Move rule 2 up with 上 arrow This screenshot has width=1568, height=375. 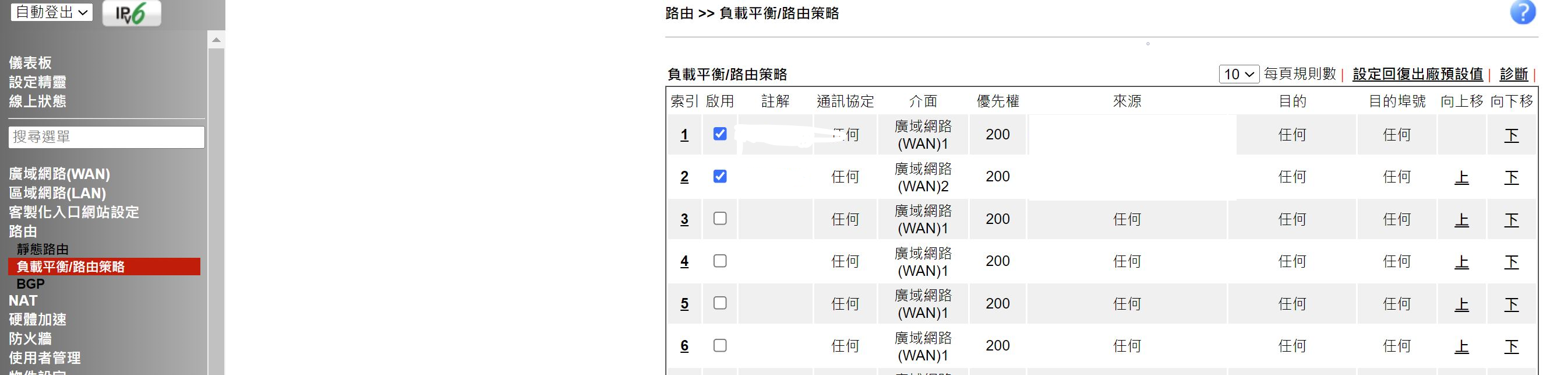(x=1461, y=177)
